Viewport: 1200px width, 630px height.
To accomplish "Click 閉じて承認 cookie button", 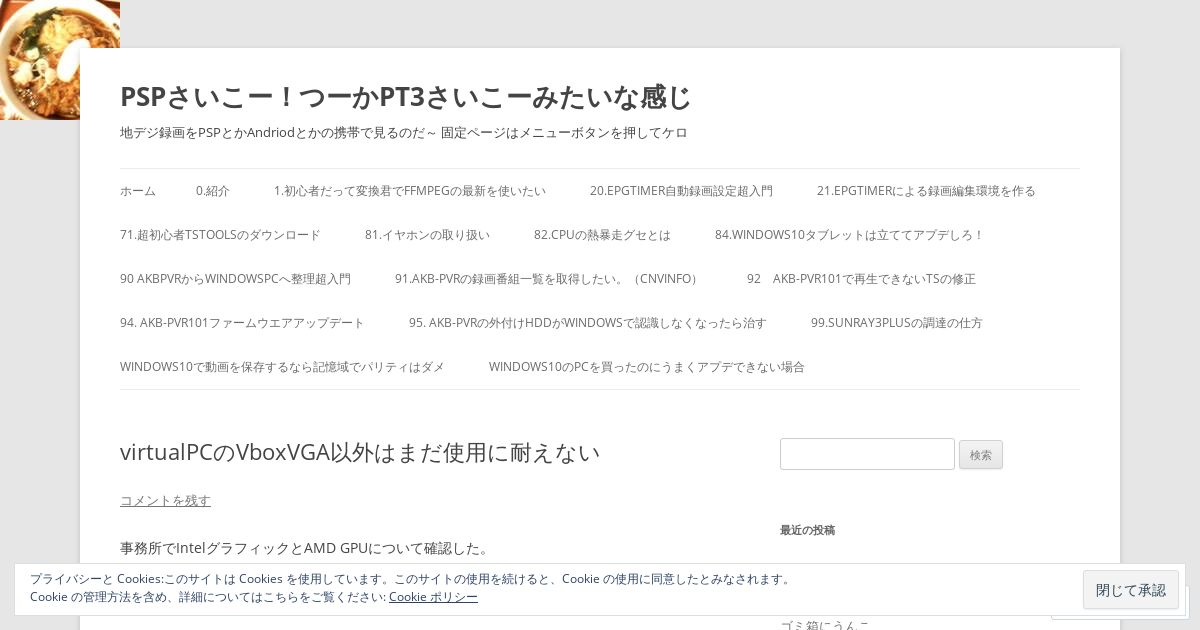I will [1131, 590].
